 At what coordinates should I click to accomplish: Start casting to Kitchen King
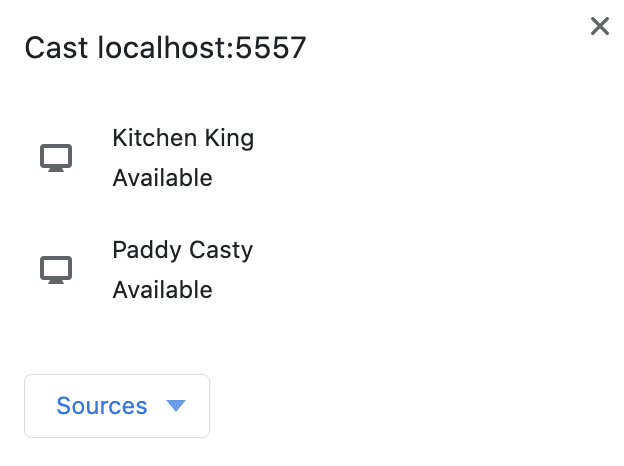183,157
